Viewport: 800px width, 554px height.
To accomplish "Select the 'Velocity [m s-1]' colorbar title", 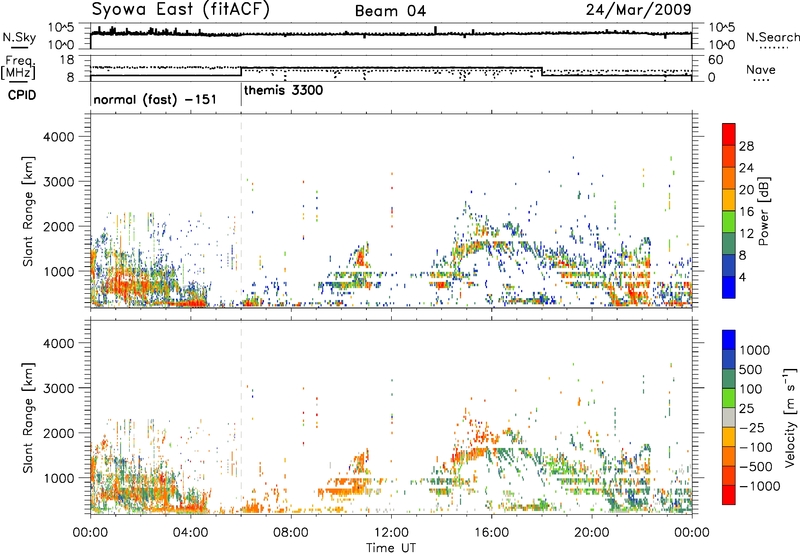I will [790, 417].
